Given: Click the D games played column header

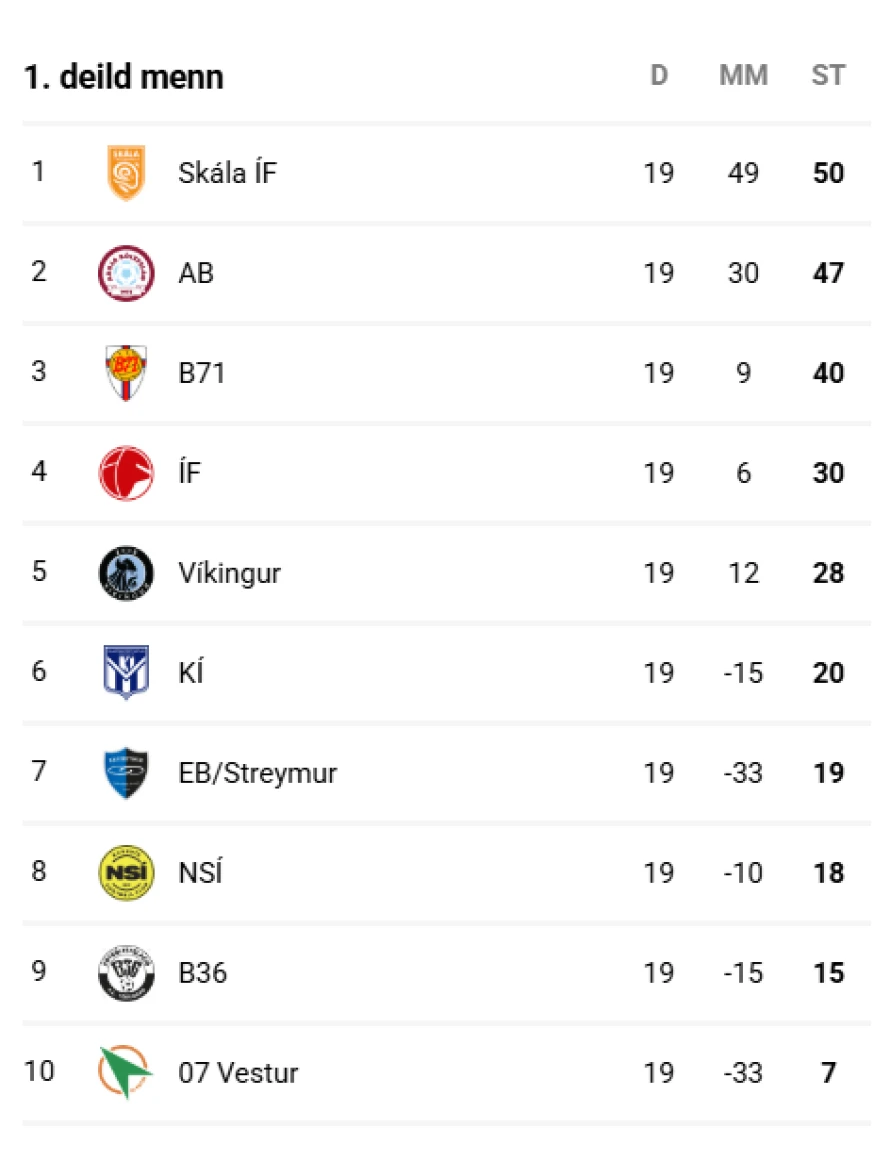Looking at the screenshot, I should pos(659,75).
